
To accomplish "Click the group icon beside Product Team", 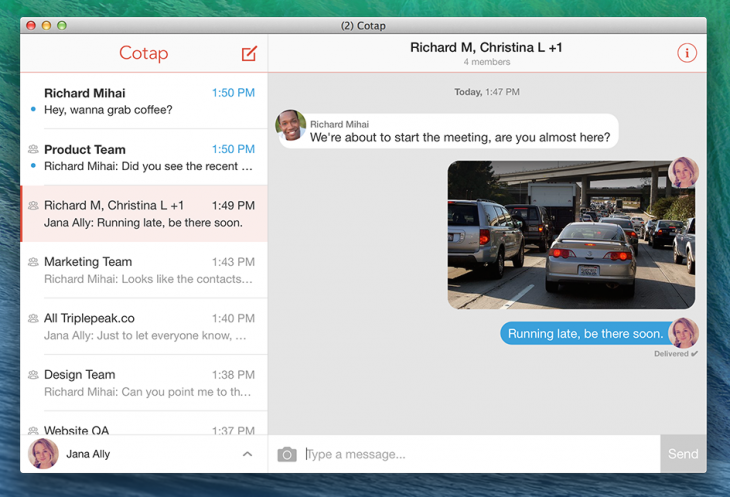I will pyautogui.click(x=33, y=149).
